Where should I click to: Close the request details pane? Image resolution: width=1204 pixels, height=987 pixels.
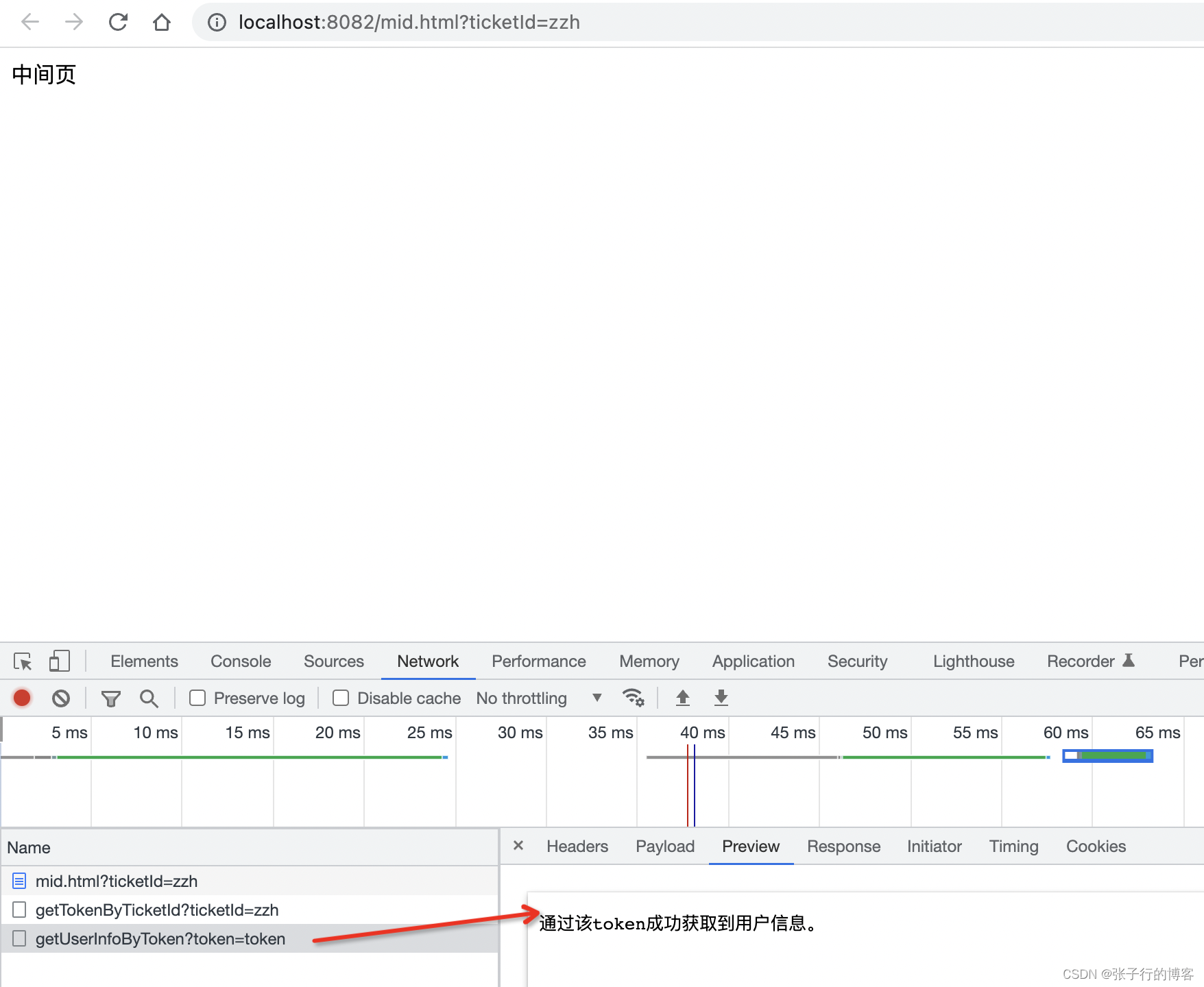coord(518,846)
